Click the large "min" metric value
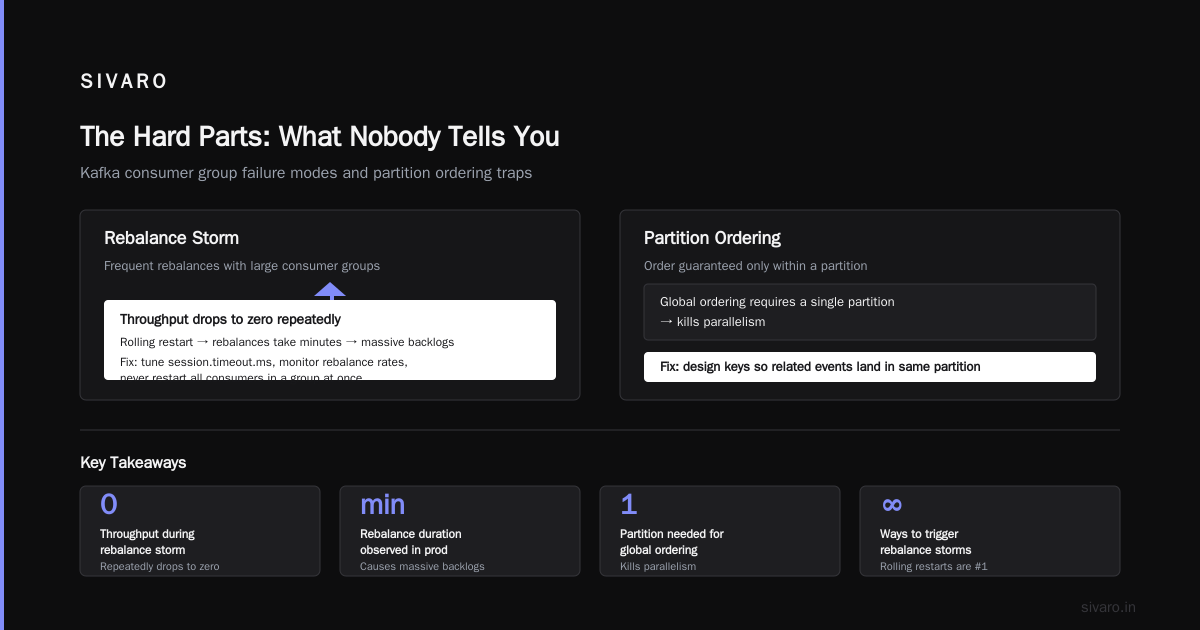 382,505
